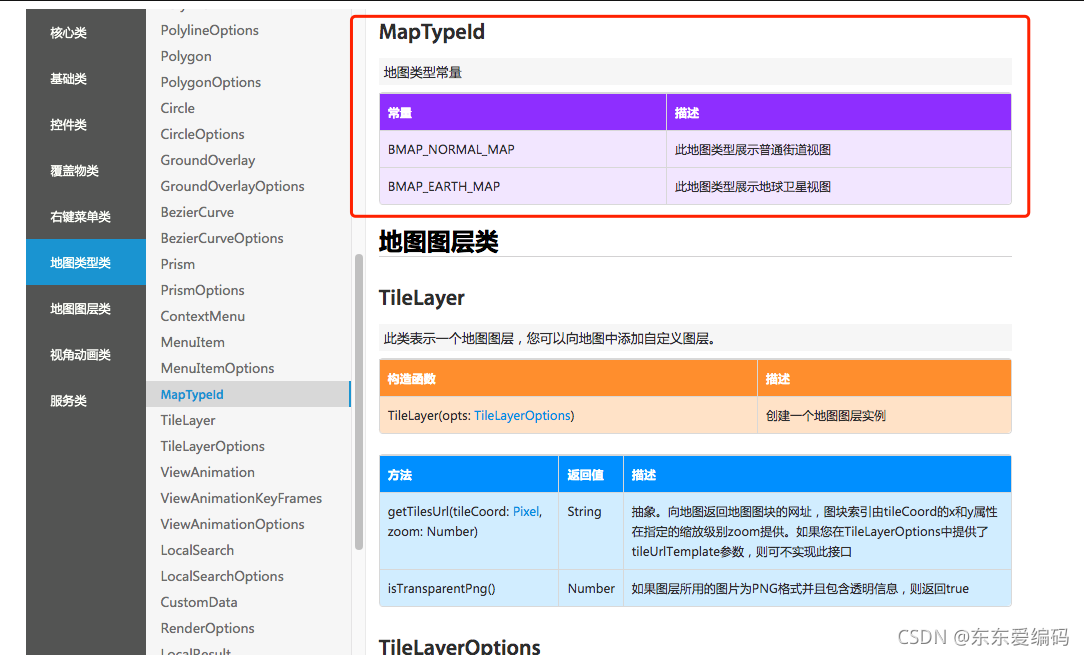The height and width of the screenshot is (655, 1084).
Task: Open Pixel link in getTilesUrl row
Action: coord(525,512)
